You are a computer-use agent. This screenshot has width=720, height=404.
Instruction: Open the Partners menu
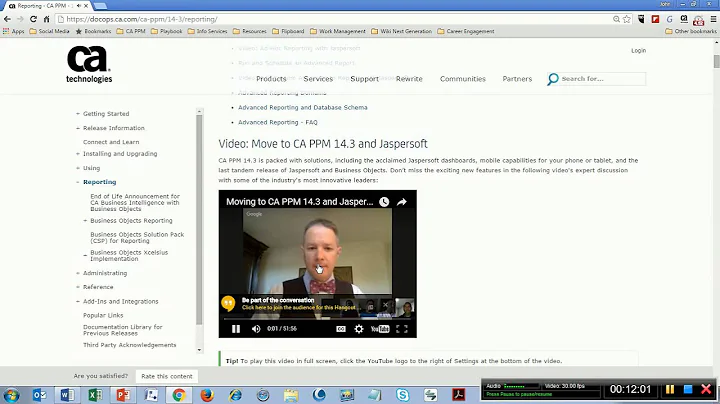[517, 79]
